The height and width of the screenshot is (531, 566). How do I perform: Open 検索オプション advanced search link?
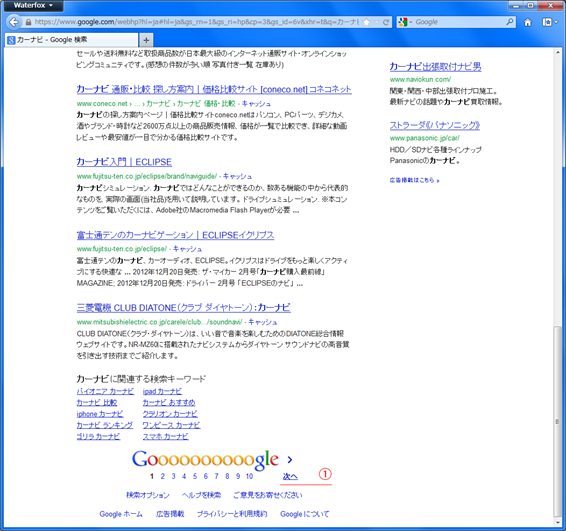(148, 495)
